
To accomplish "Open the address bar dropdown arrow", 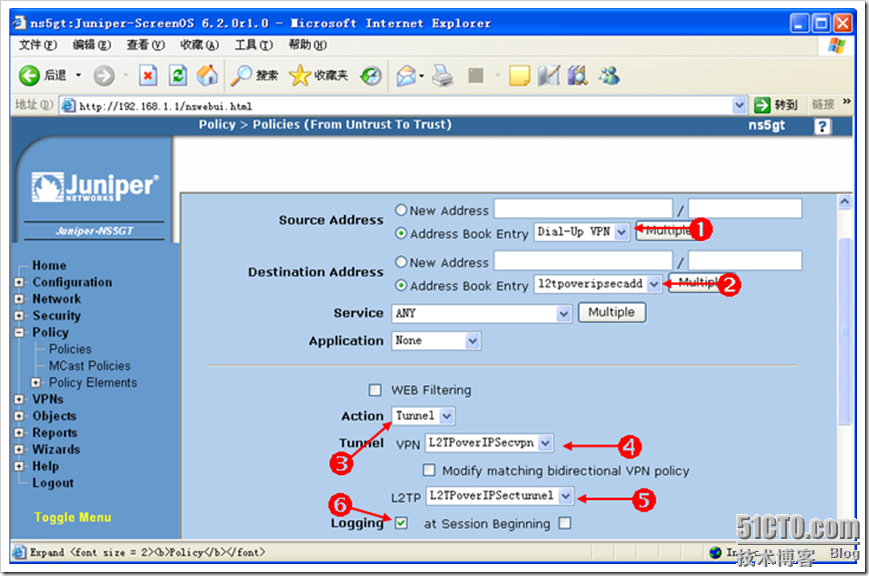I will click(x=739, y=105).
